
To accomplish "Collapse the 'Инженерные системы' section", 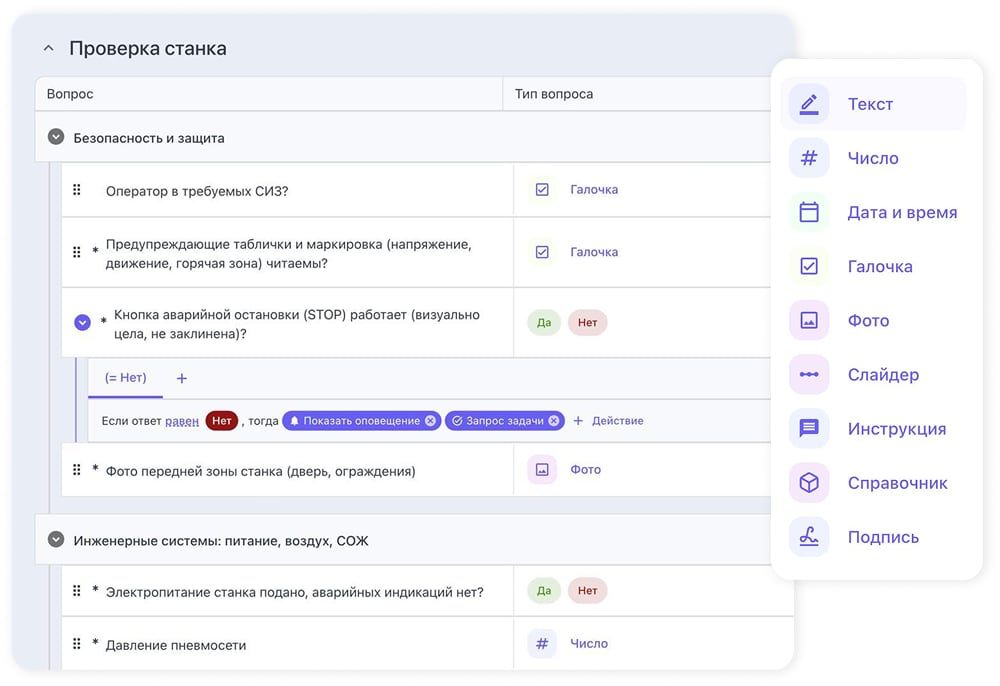I will 56,539.
